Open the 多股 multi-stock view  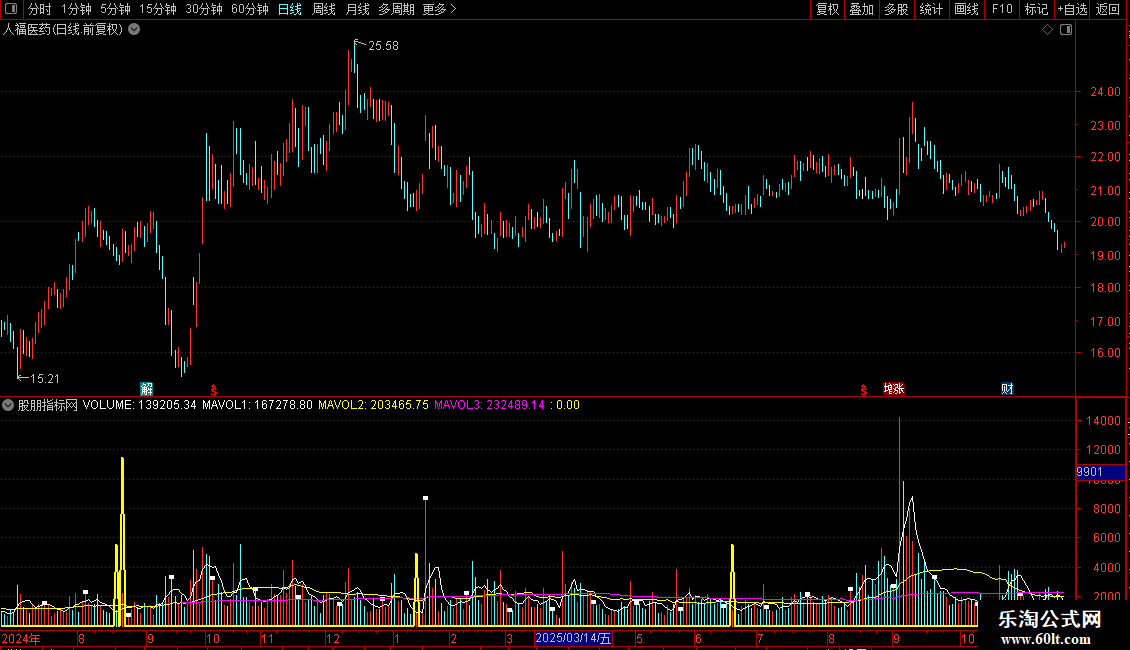(896, 9)
